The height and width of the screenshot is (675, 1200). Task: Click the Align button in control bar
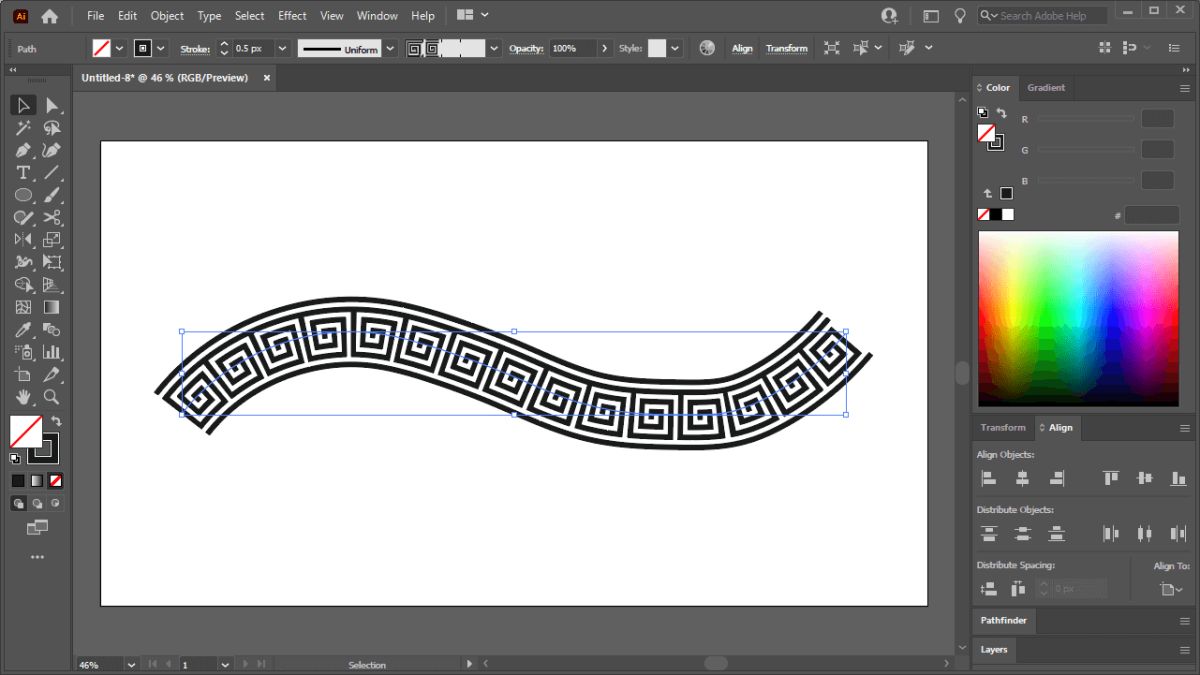pyautogui.click(x=742, y=48)
